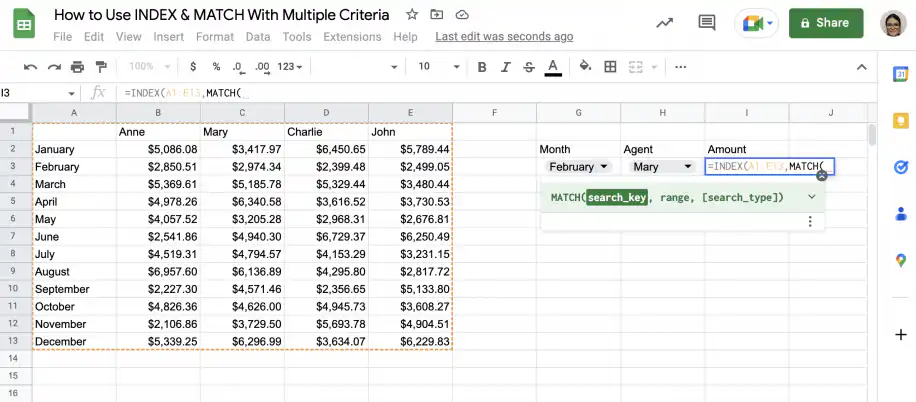Collapse the header with caret

(x=862, y=67)
